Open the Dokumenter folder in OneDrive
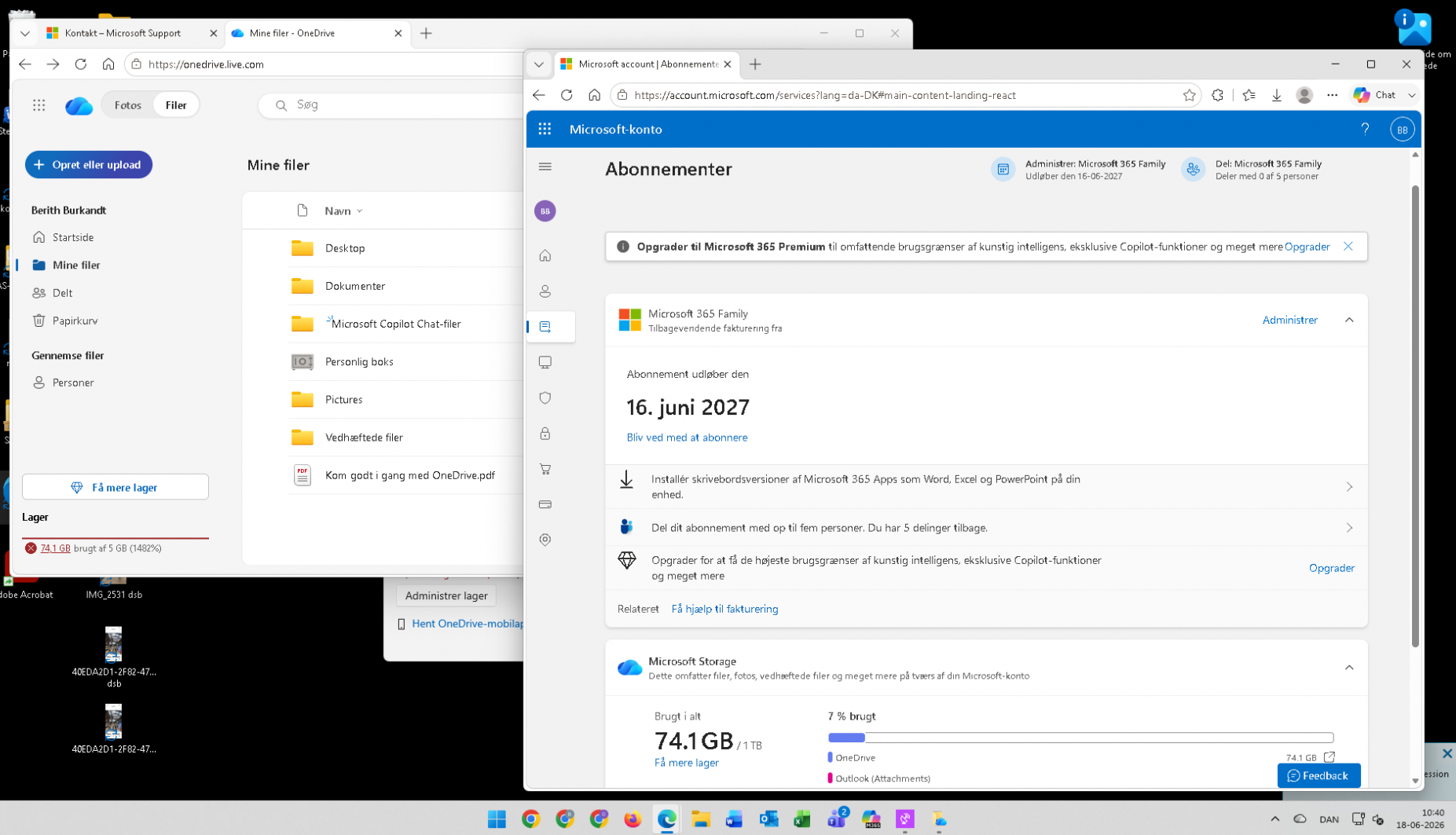 tap(355, 286)
